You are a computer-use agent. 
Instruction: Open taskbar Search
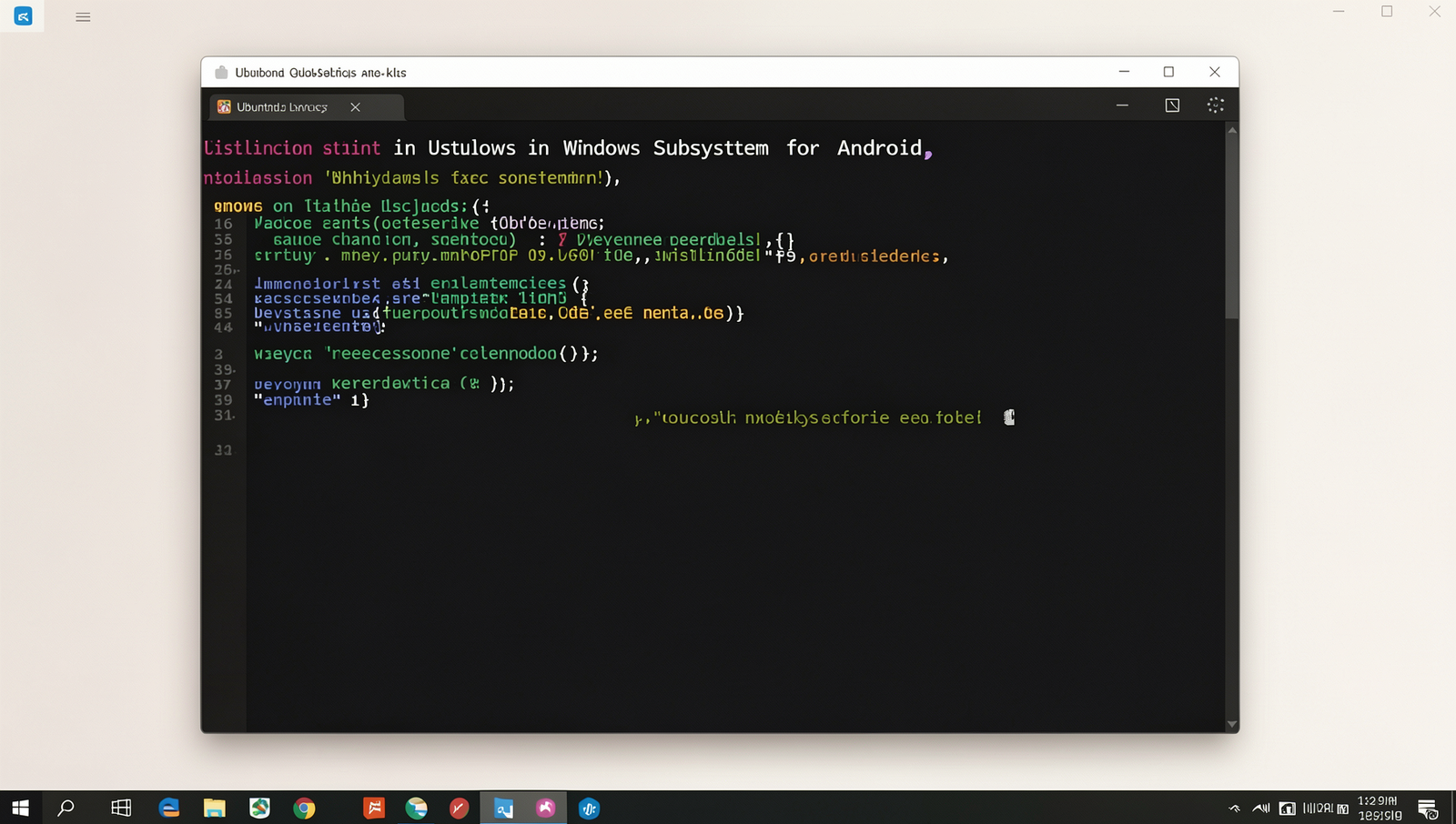click(x=66, y=808)
